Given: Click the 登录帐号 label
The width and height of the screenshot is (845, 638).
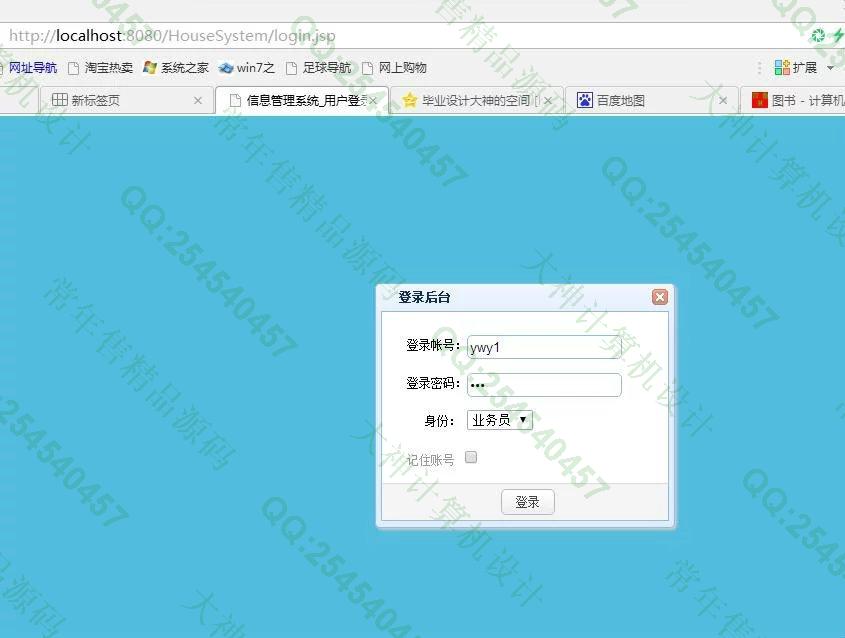Looking at the screenshot, I should coord(433,345).
